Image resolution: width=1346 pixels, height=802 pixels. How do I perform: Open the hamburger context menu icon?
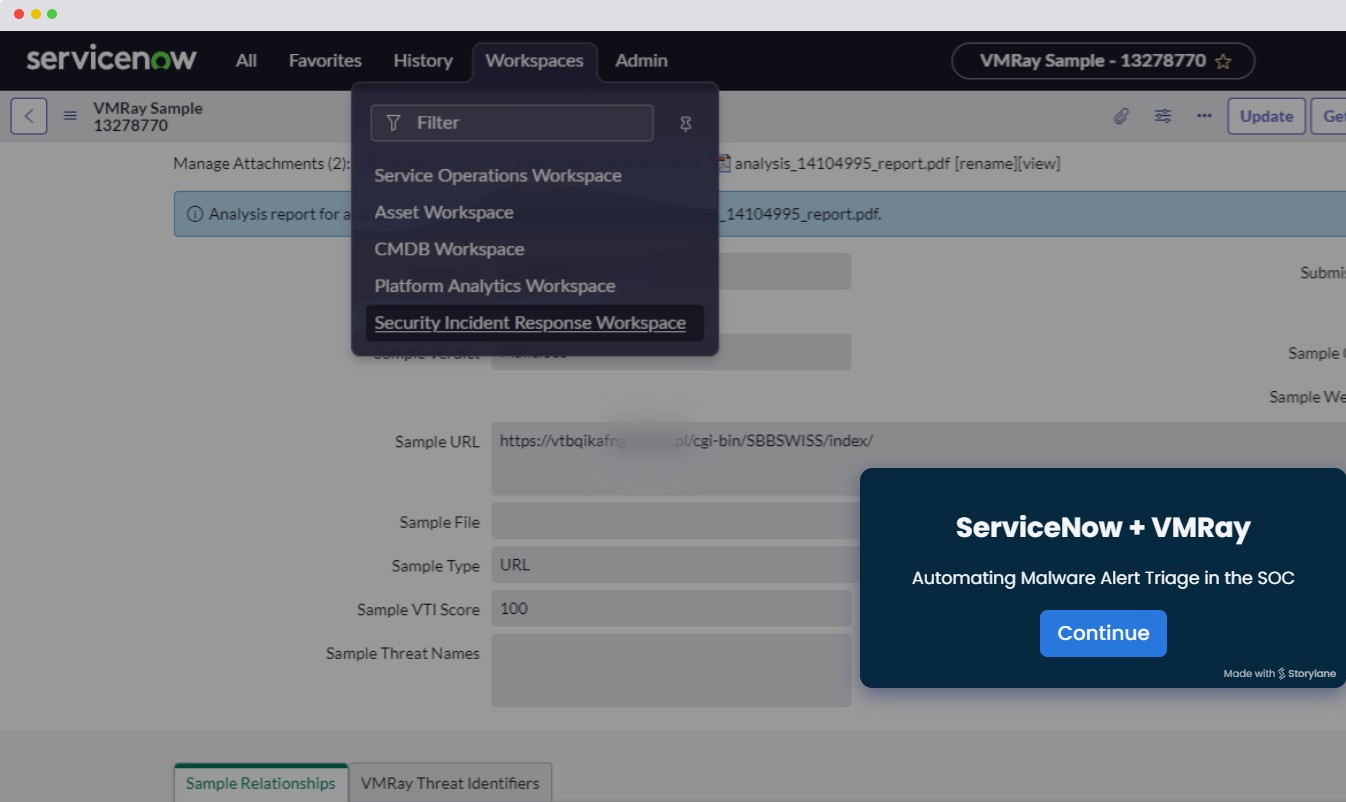(70, 116)
